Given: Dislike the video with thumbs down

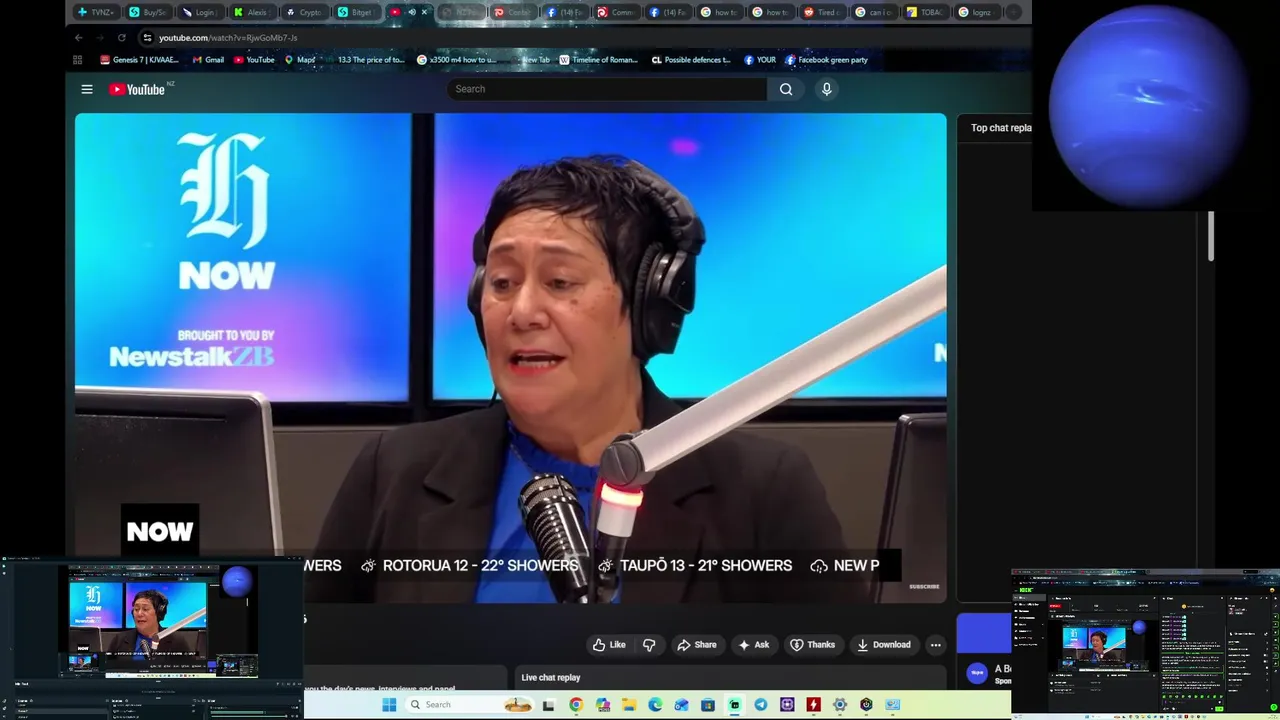Looking at the screenshot, I should 649,645.
